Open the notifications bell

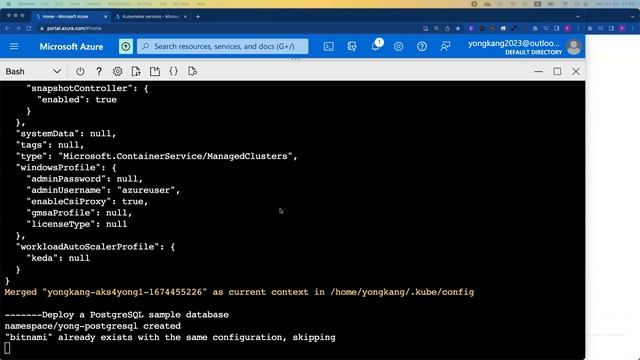[x=376, y=46]
